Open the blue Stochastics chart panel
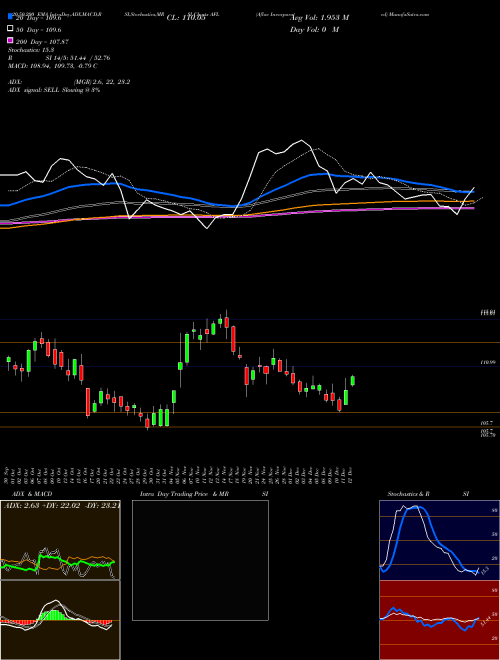This screenshot has height=660, width=500. coord(439,540)
